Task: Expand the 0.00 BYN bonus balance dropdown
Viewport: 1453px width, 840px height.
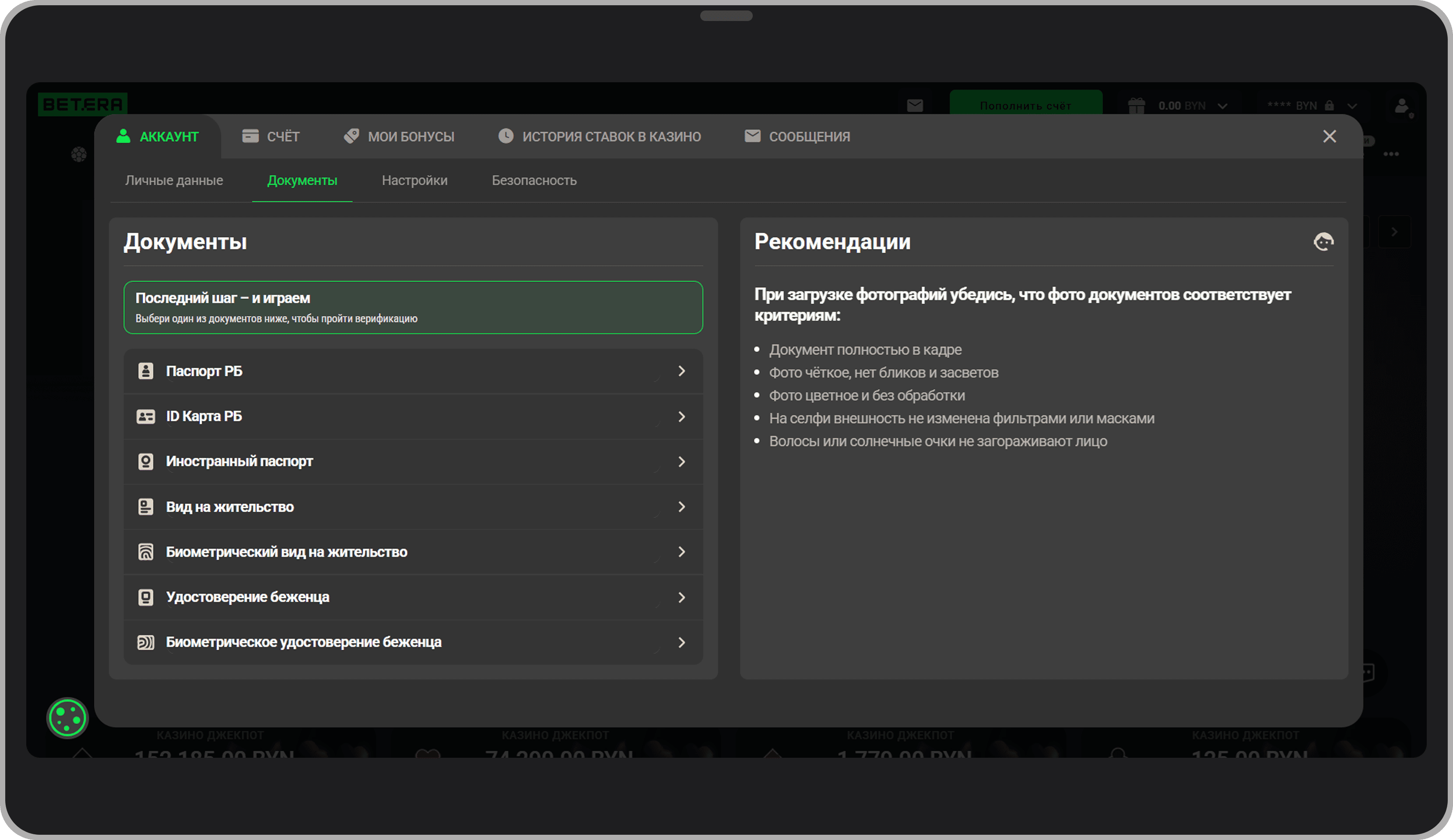Action: pos(1222,106)
